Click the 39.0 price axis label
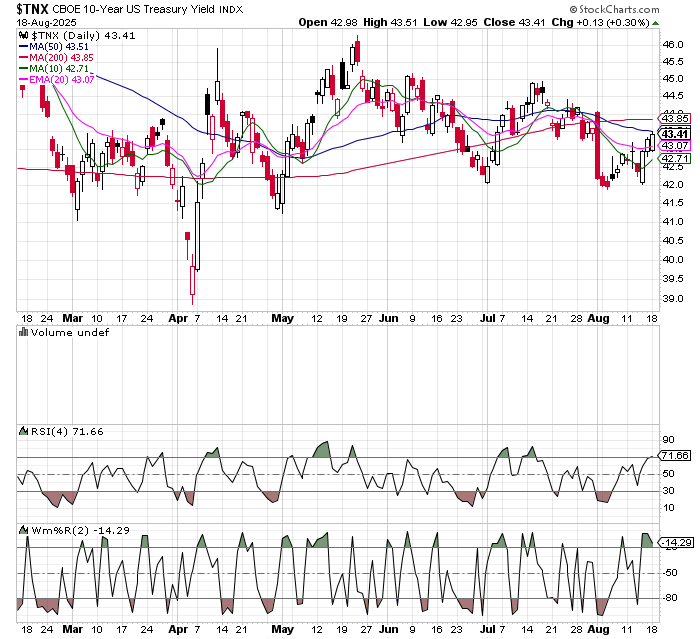The width and height of the screenshot is (700, 639). click(673, 299)
